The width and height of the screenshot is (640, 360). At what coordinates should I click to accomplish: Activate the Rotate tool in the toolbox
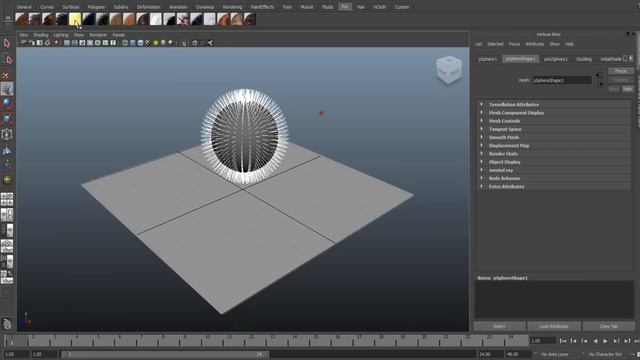(x=7, y=104)
